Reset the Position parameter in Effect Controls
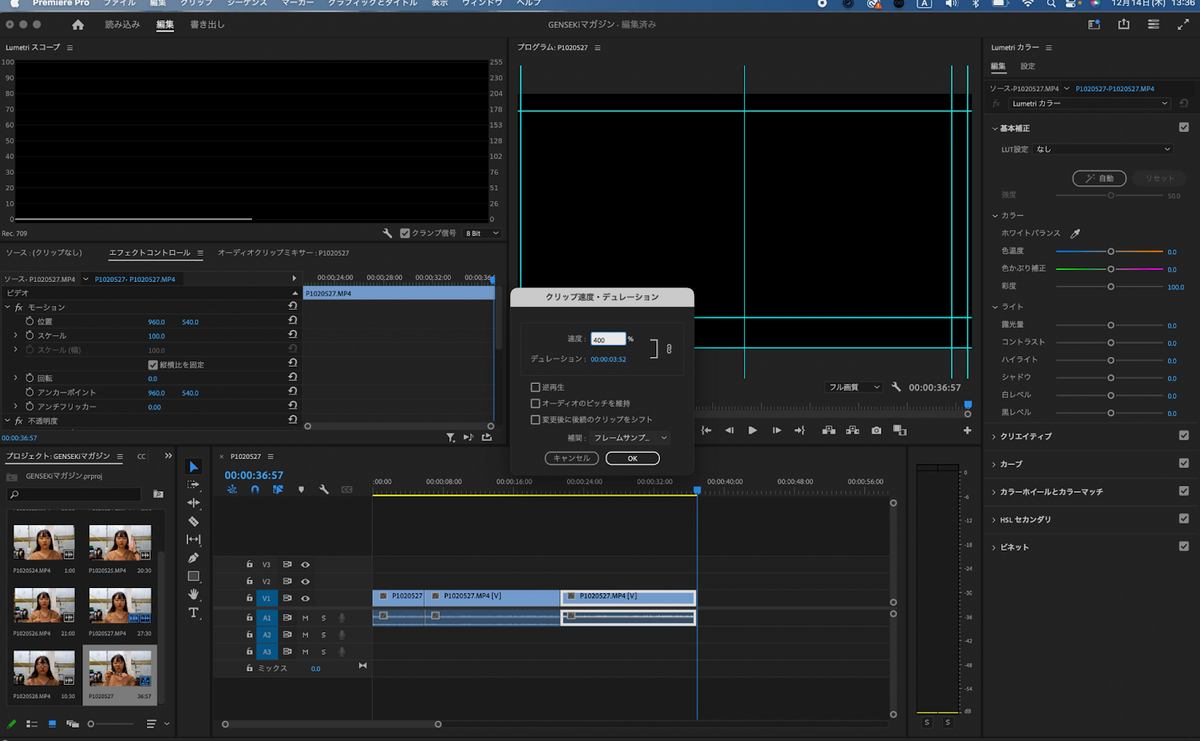1200x741 pixels. pos(292,322)
